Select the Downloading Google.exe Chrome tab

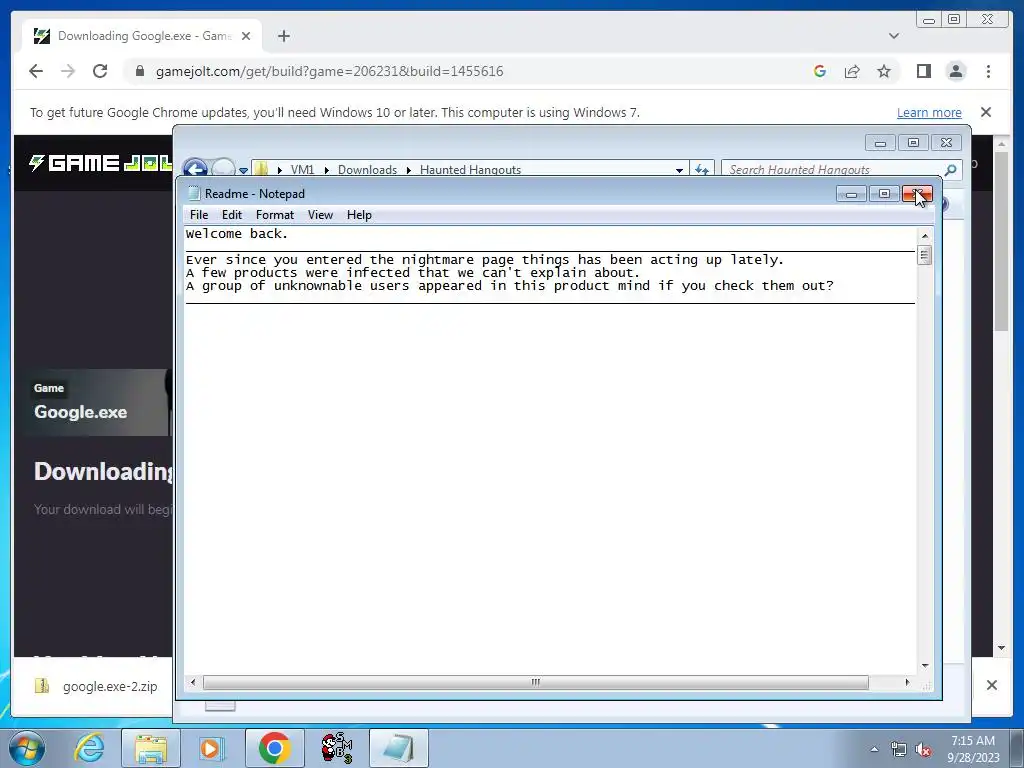142,36
